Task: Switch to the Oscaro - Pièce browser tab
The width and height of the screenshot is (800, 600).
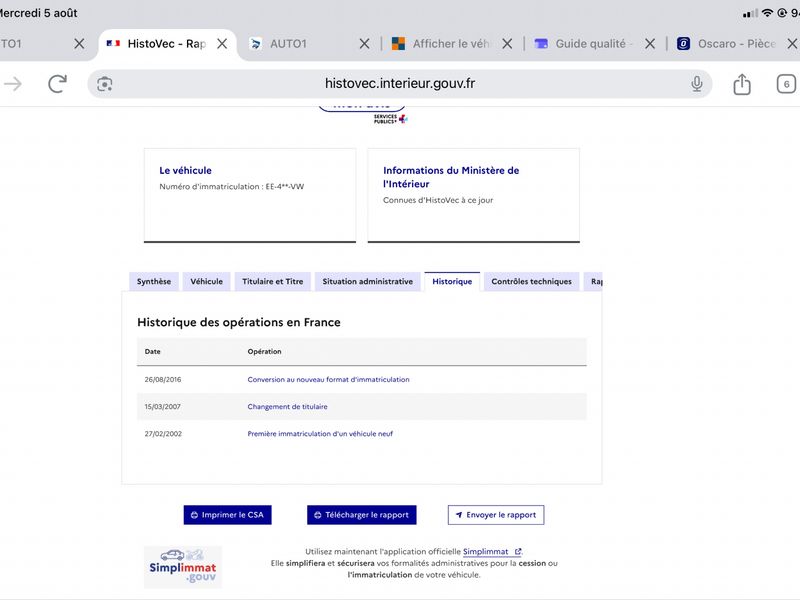Action: pos(727,44)
